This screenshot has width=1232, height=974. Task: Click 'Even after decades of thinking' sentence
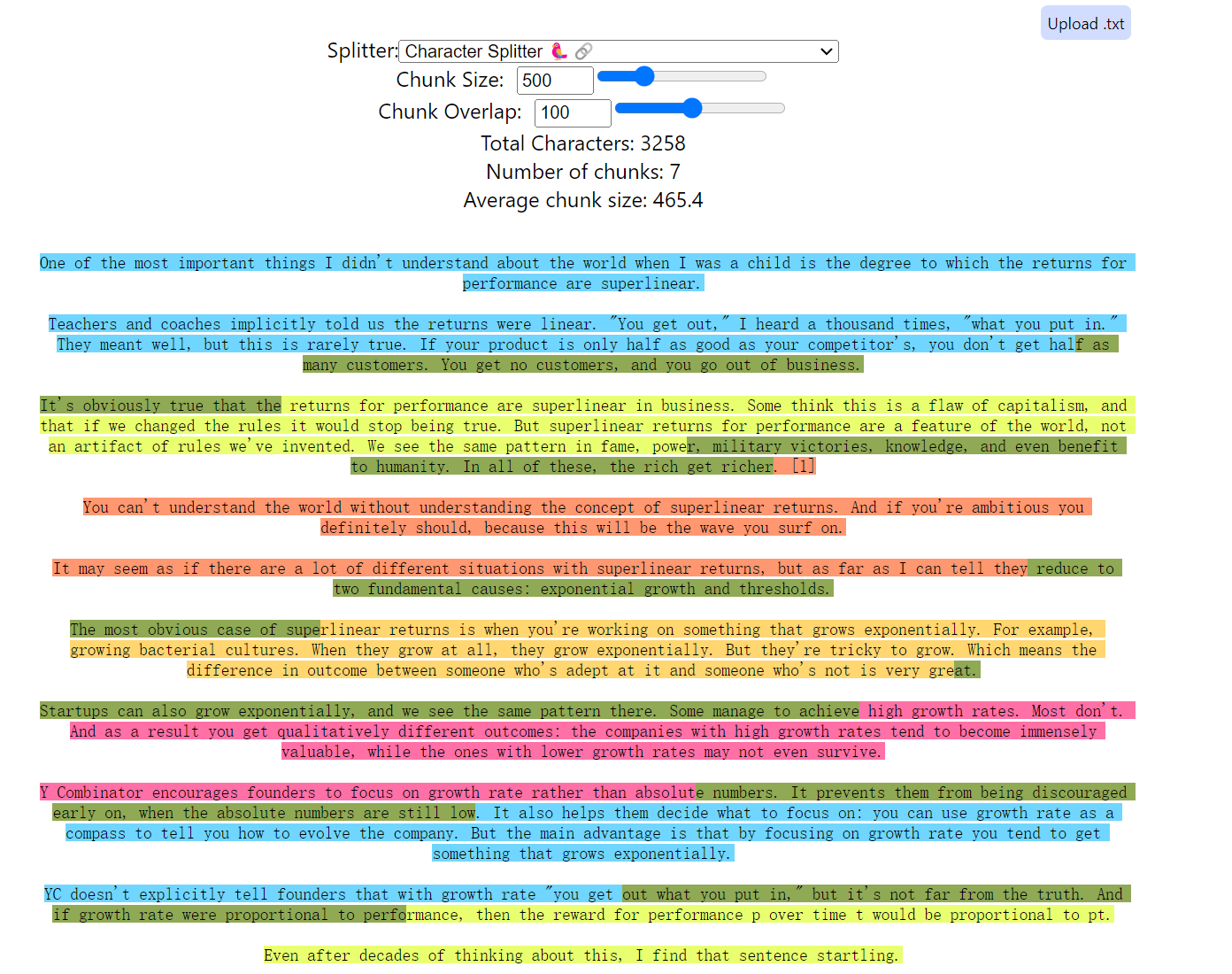pyautogui.click(x=581, y=955)
